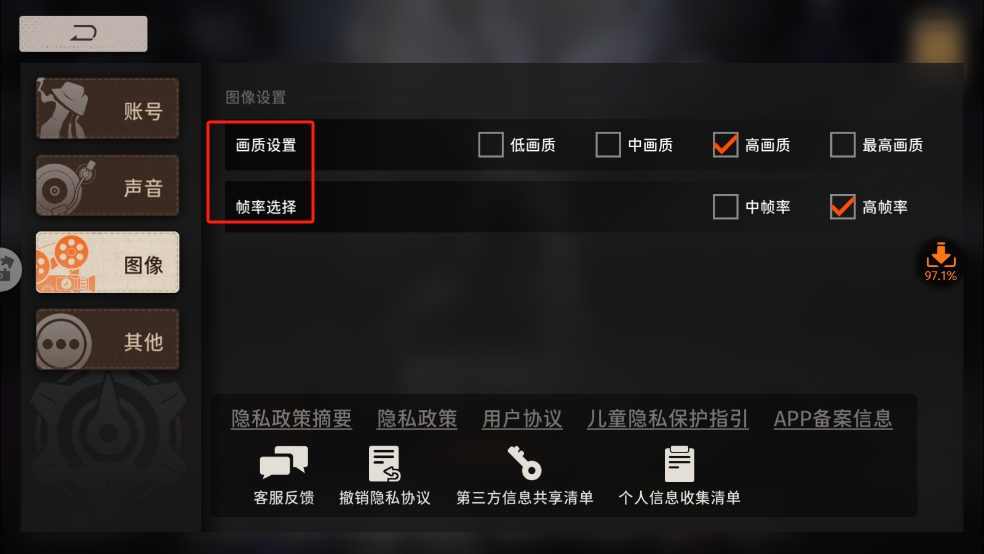Image resolution: width=984 pixels, height=554 pixels.
Task: Open the 儿童隐私保护指引 link
Action: click(x=668, y=418)
